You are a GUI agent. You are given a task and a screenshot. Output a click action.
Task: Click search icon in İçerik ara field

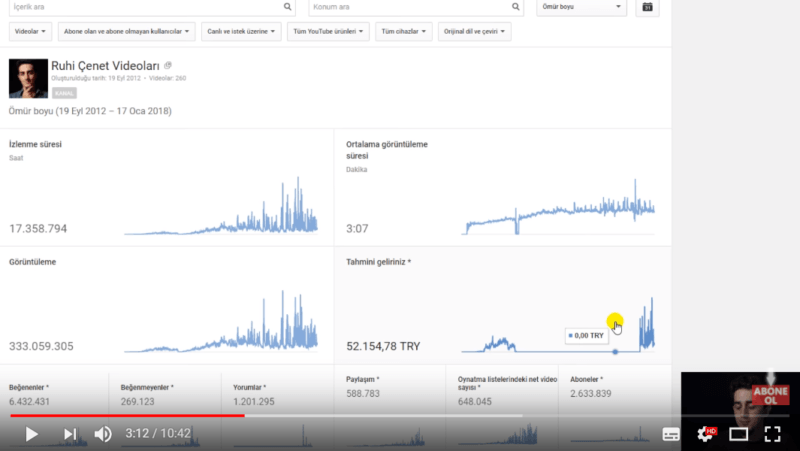pyautogui.click(x=287, y=7)
